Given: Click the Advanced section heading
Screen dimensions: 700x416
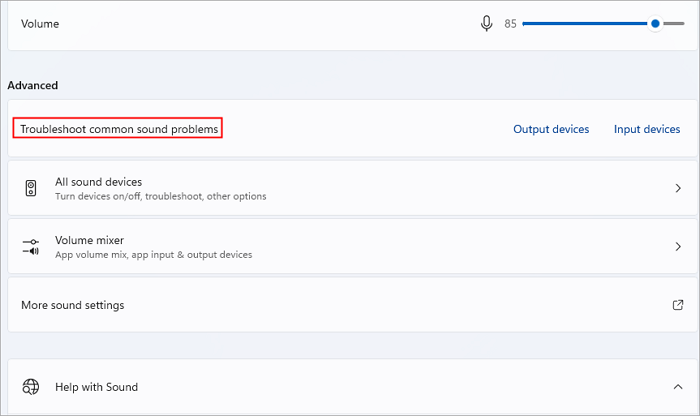Looking at the screenshot, I should click(33, 86).
